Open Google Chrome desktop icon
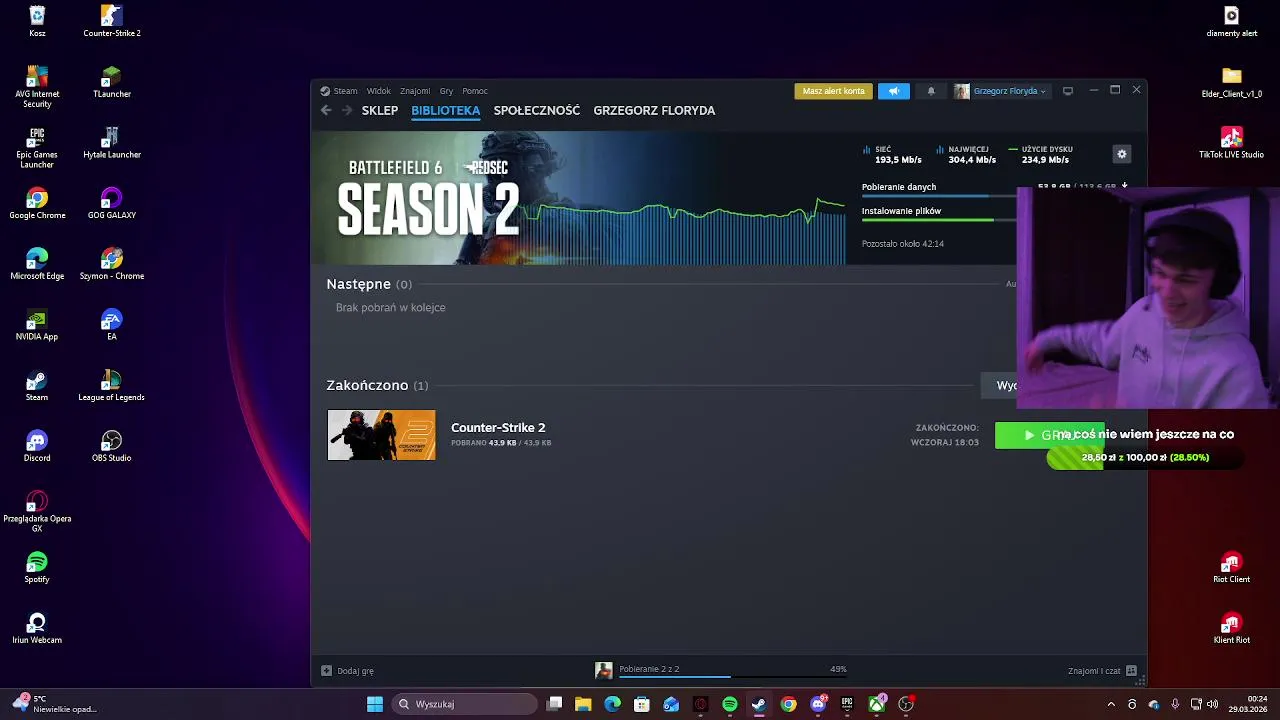The height and width of the screenshot is (720, 1280). [x=37, y=204]
